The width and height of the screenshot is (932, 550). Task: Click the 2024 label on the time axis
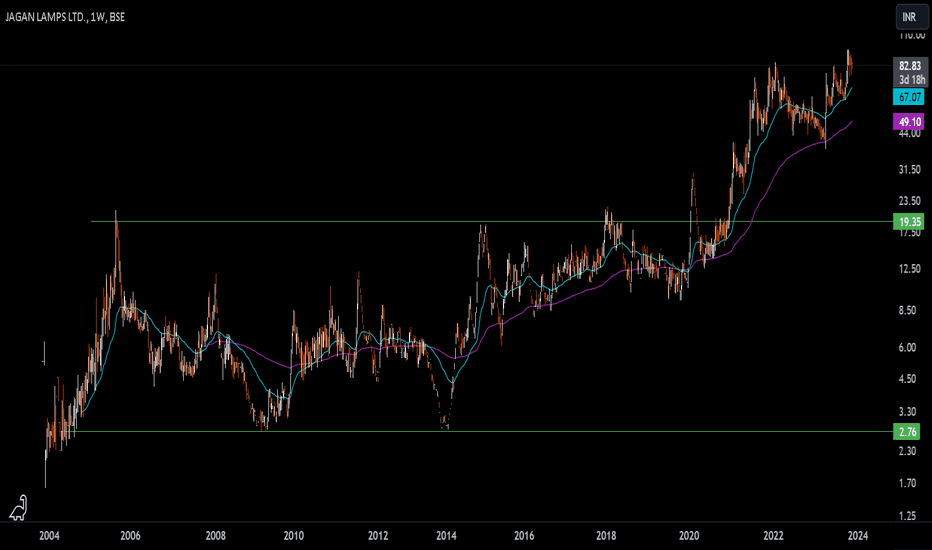[857, 536]
